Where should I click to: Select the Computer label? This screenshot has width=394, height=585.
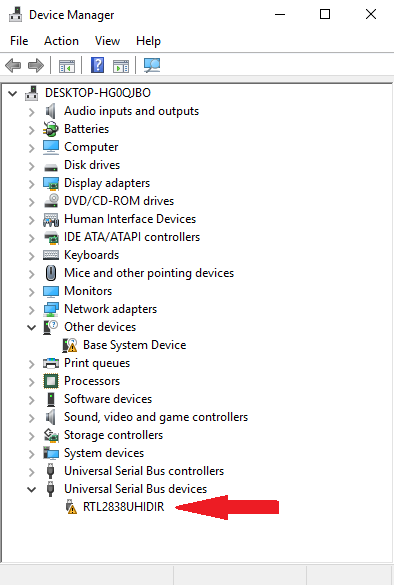tap(91, 147)
